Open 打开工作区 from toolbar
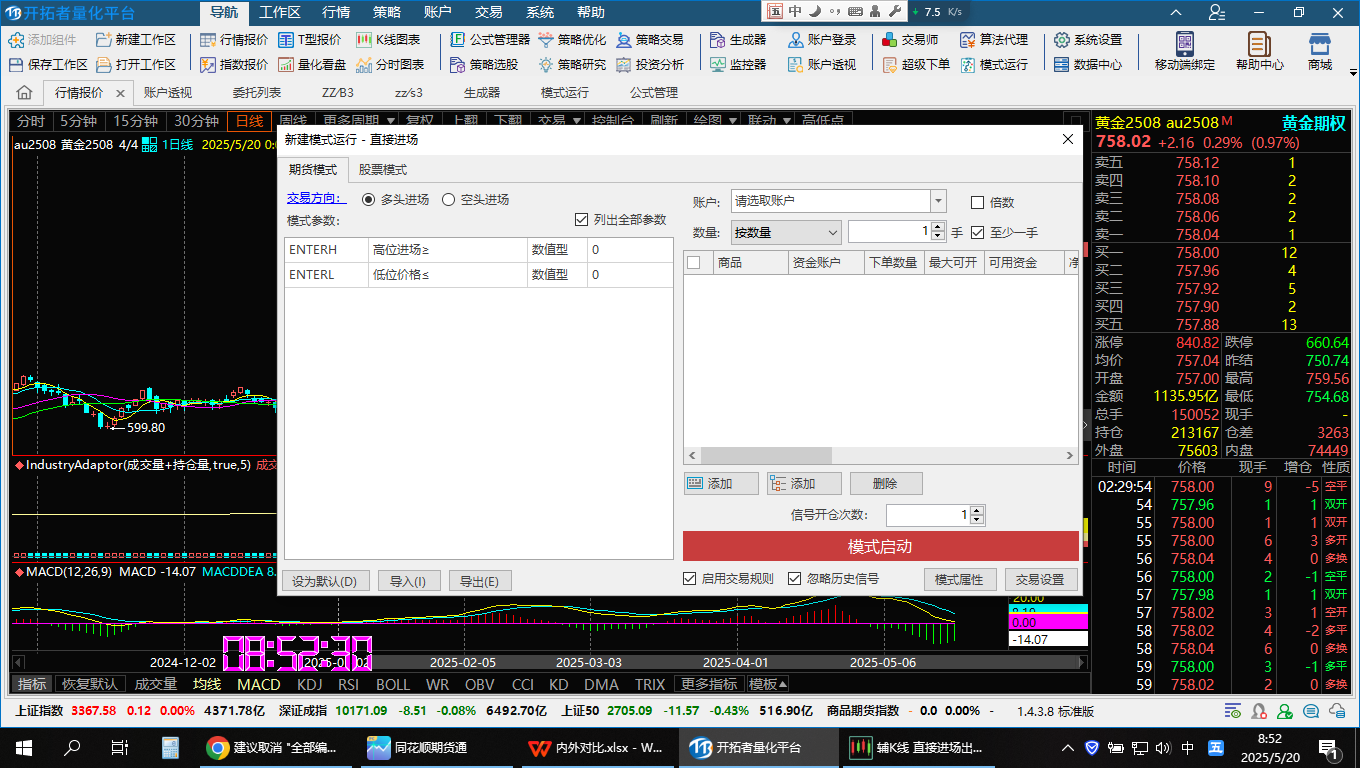The image size is (1360, 768). coord(135,64)
